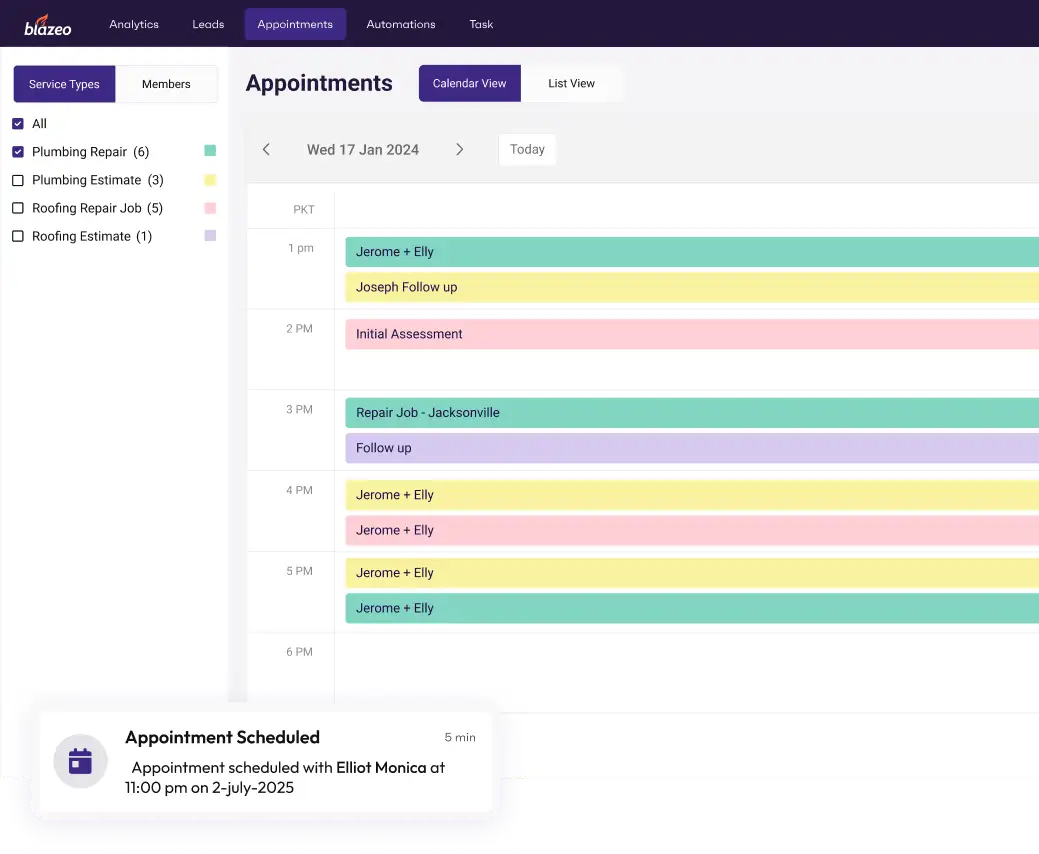This screenshot has height=854, width=1039.
Task: Click the pink Roofing Repair Job swatch
Action: [x=210, y=208]
